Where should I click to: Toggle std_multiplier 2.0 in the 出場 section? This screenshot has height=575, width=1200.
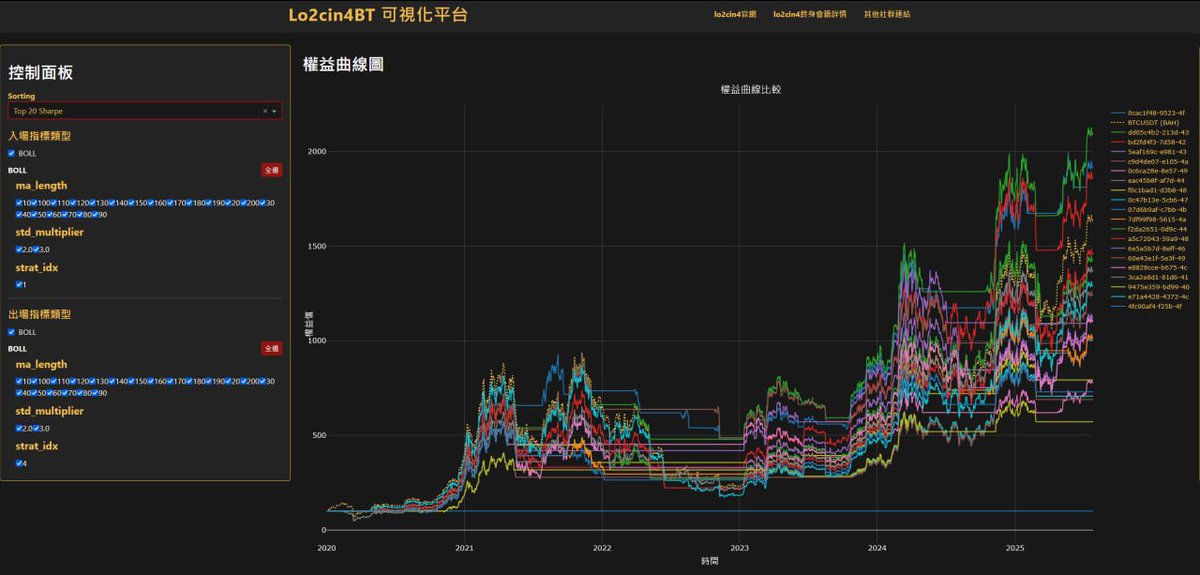coord(19,428)
